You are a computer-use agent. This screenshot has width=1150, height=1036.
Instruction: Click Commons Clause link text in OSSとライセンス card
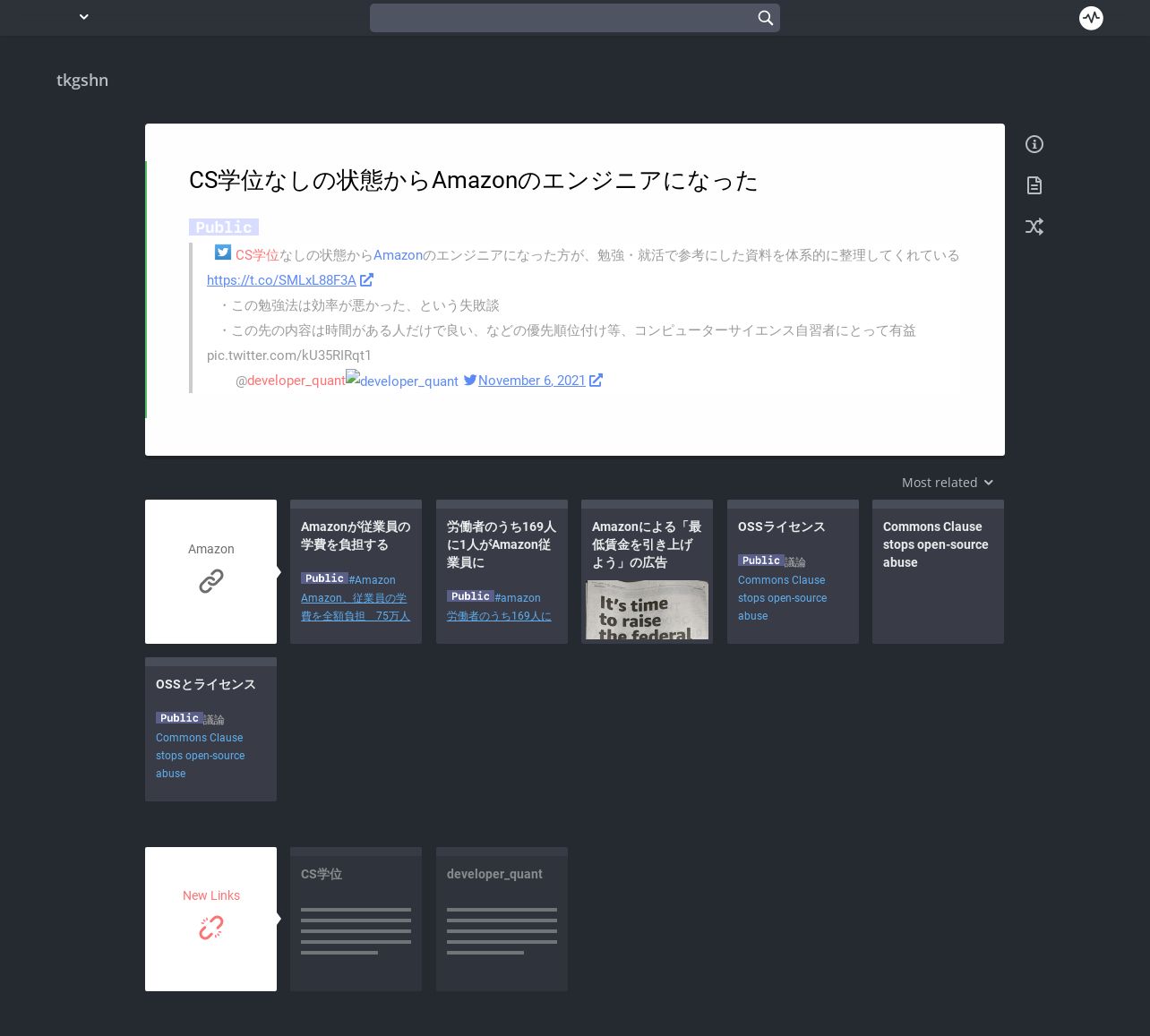coord(200,756)
